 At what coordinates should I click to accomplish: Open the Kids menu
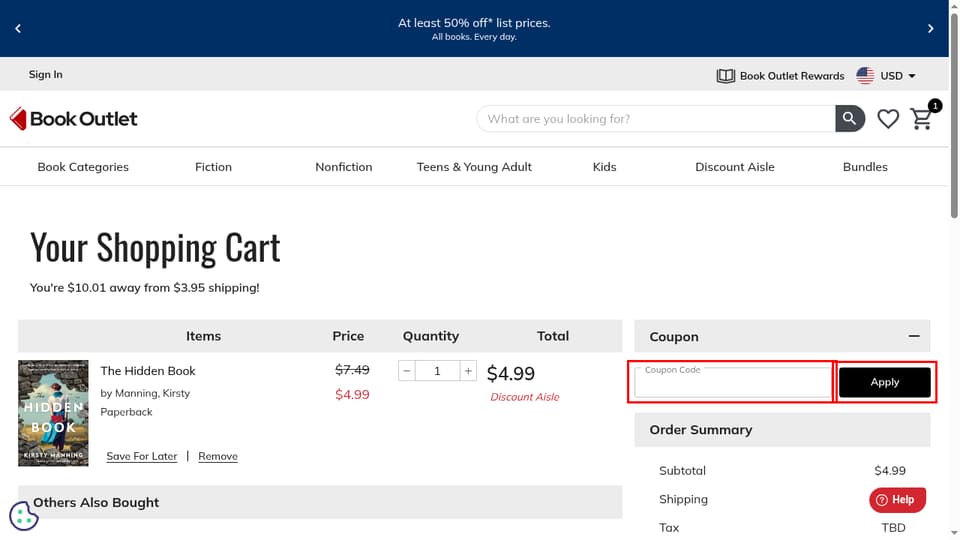tap(604, 167)
